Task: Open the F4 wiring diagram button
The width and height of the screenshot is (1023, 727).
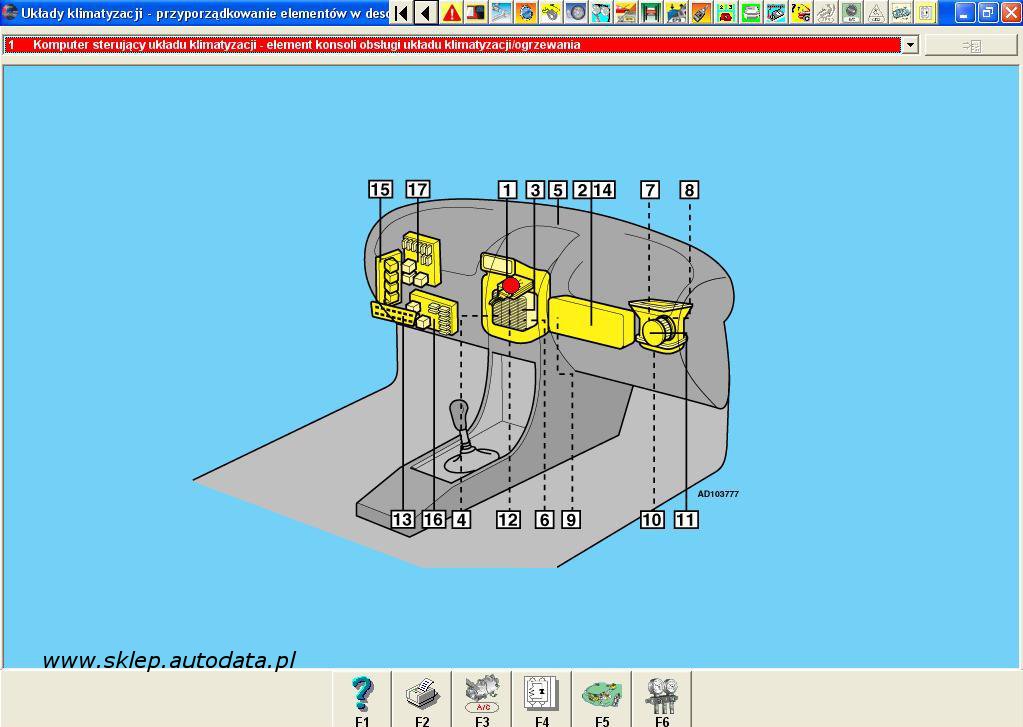Action: (542, 699)
